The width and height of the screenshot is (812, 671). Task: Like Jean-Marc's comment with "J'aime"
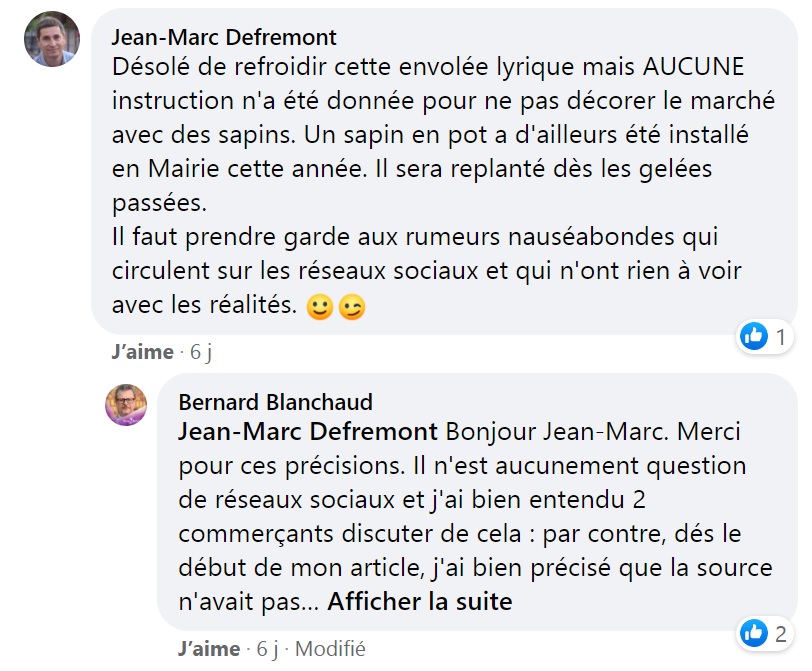tap(142, 352)
